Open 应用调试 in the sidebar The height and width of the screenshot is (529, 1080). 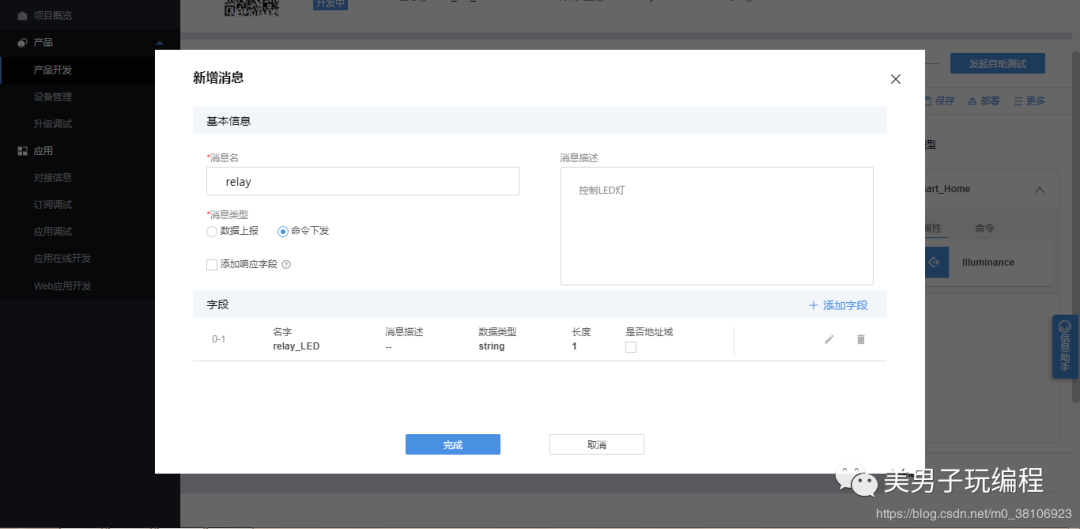(53, 231)
